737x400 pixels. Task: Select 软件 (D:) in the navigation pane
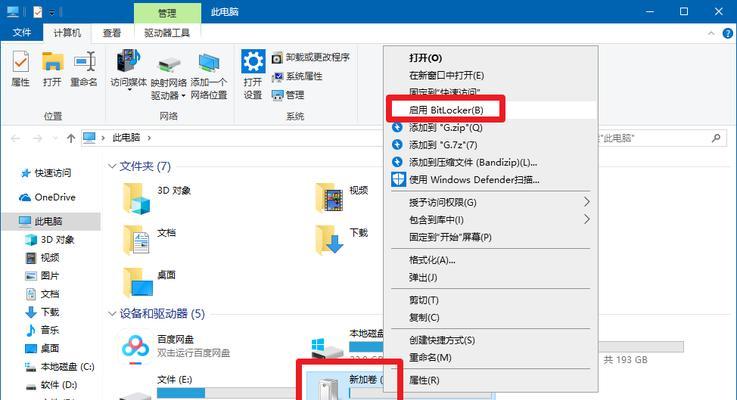click(x=51, y=385)
